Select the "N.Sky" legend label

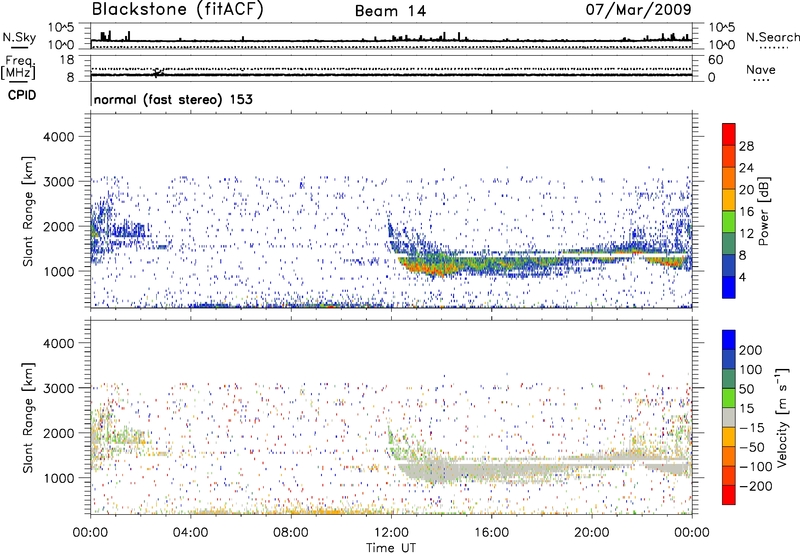point(19,37)
